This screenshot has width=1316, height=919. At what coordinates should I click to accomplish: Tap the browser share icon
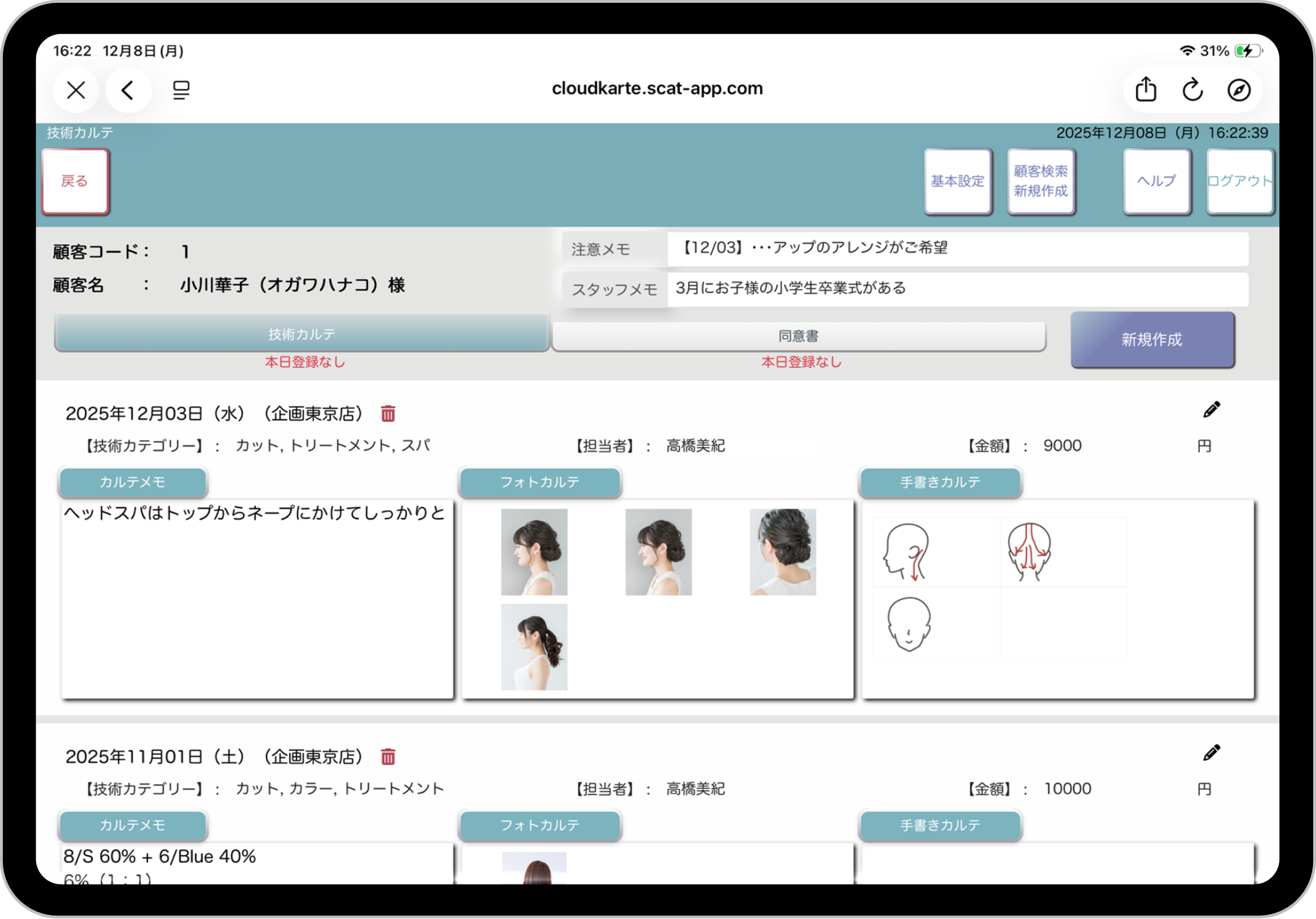pyautogui.click(x=1146, y=90)
